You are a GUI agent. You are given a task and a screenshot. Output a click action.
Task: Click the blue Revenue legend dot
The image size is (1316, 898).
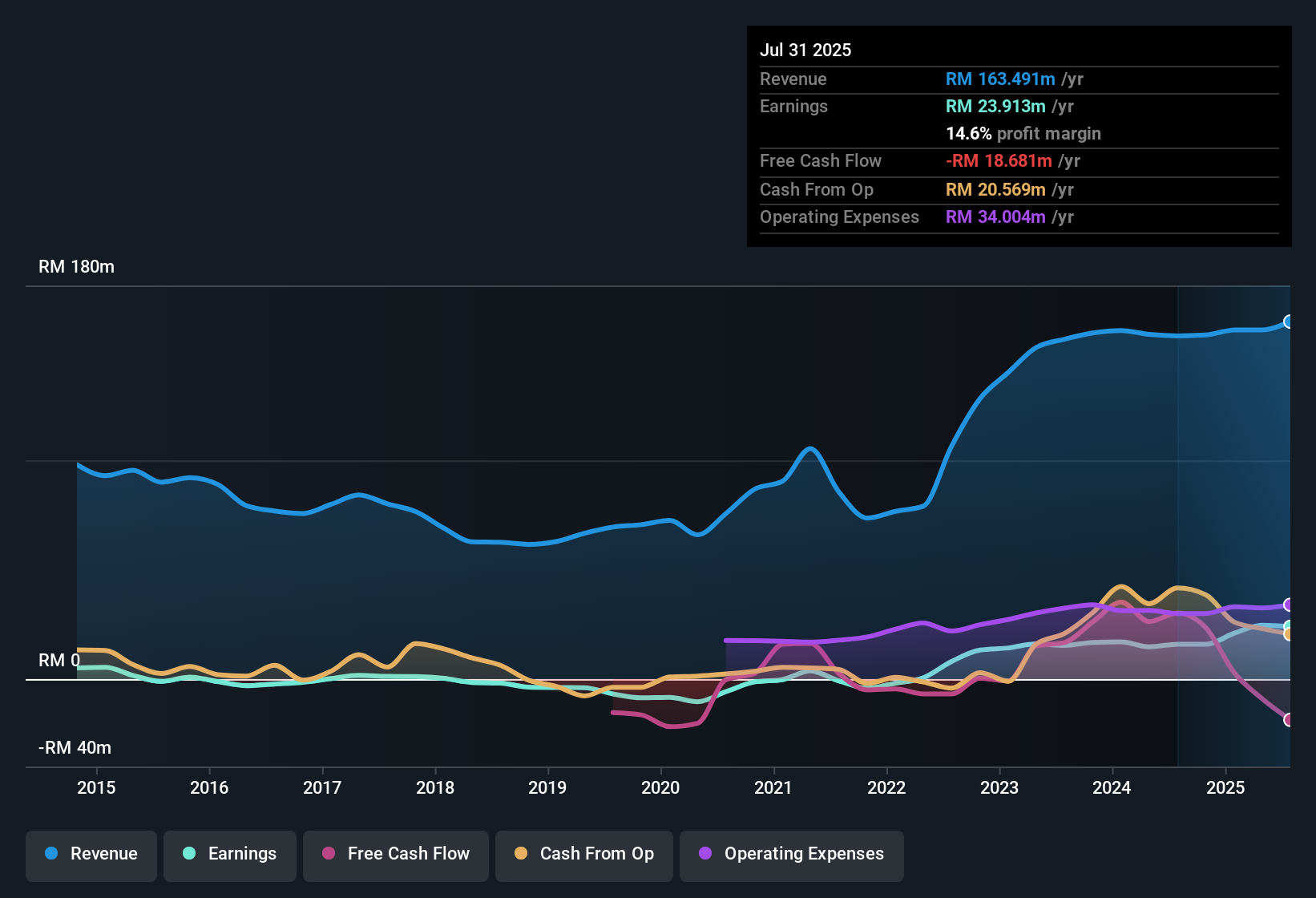pyautogui.click(x=51, y=853)
